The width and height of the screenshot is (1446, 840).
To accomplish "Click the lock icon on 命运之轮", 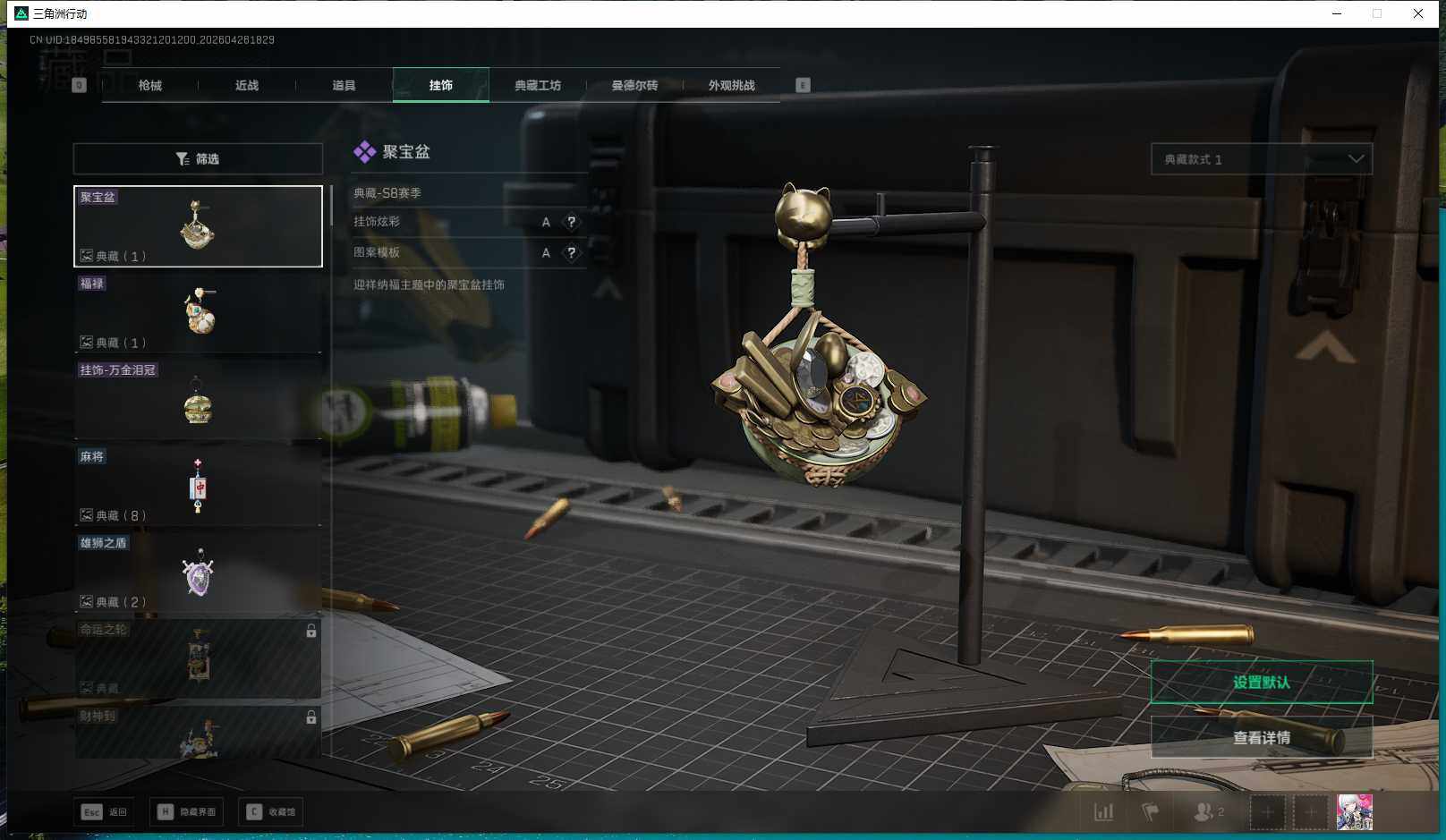I will pyautogui.click(x=311, y=632).
